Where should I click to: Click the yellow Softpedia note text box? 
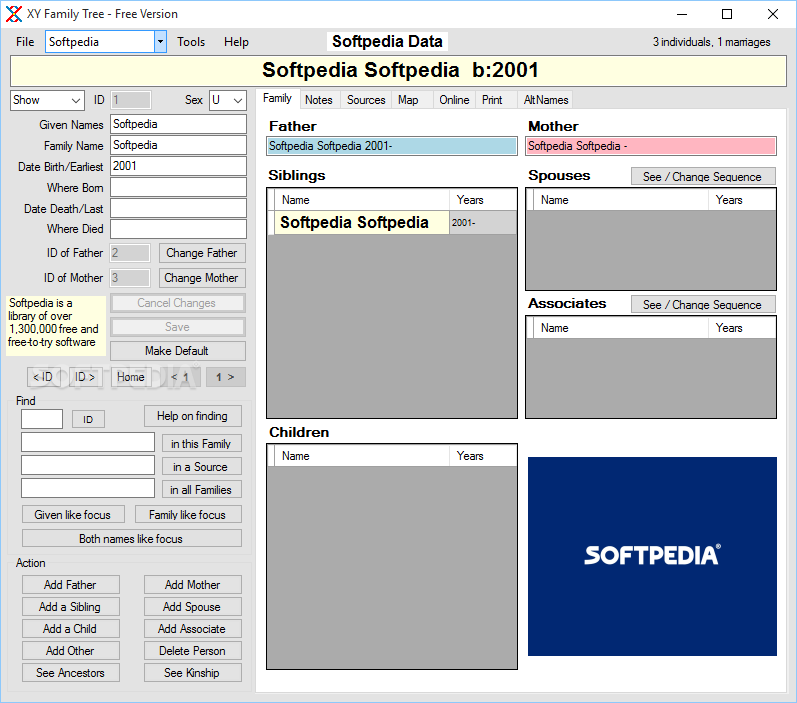pyautogui.click(x=56, y=326)
